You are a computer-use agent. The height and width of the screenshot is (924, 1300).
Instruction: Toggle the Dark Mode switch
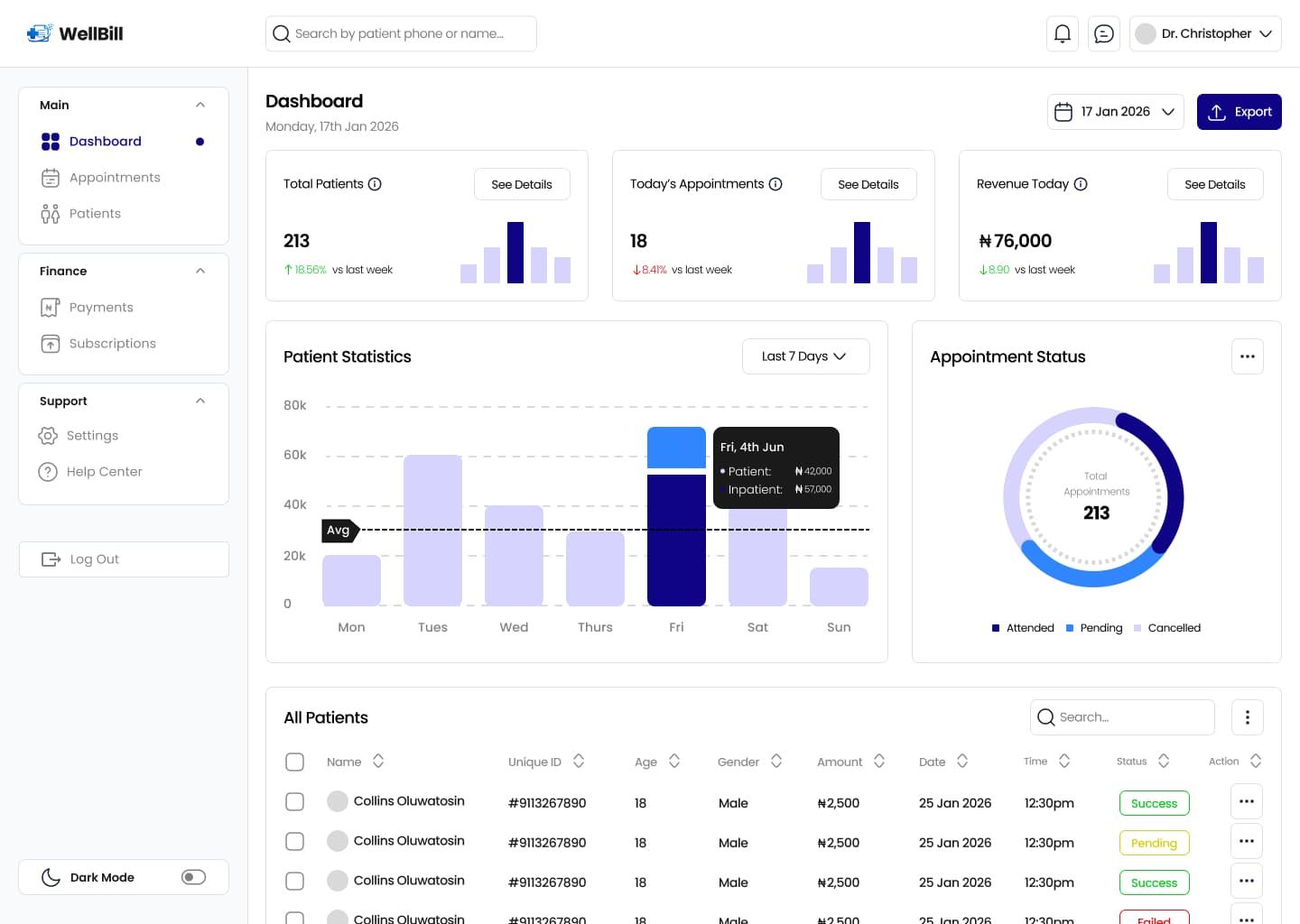(x=193, y=877)
